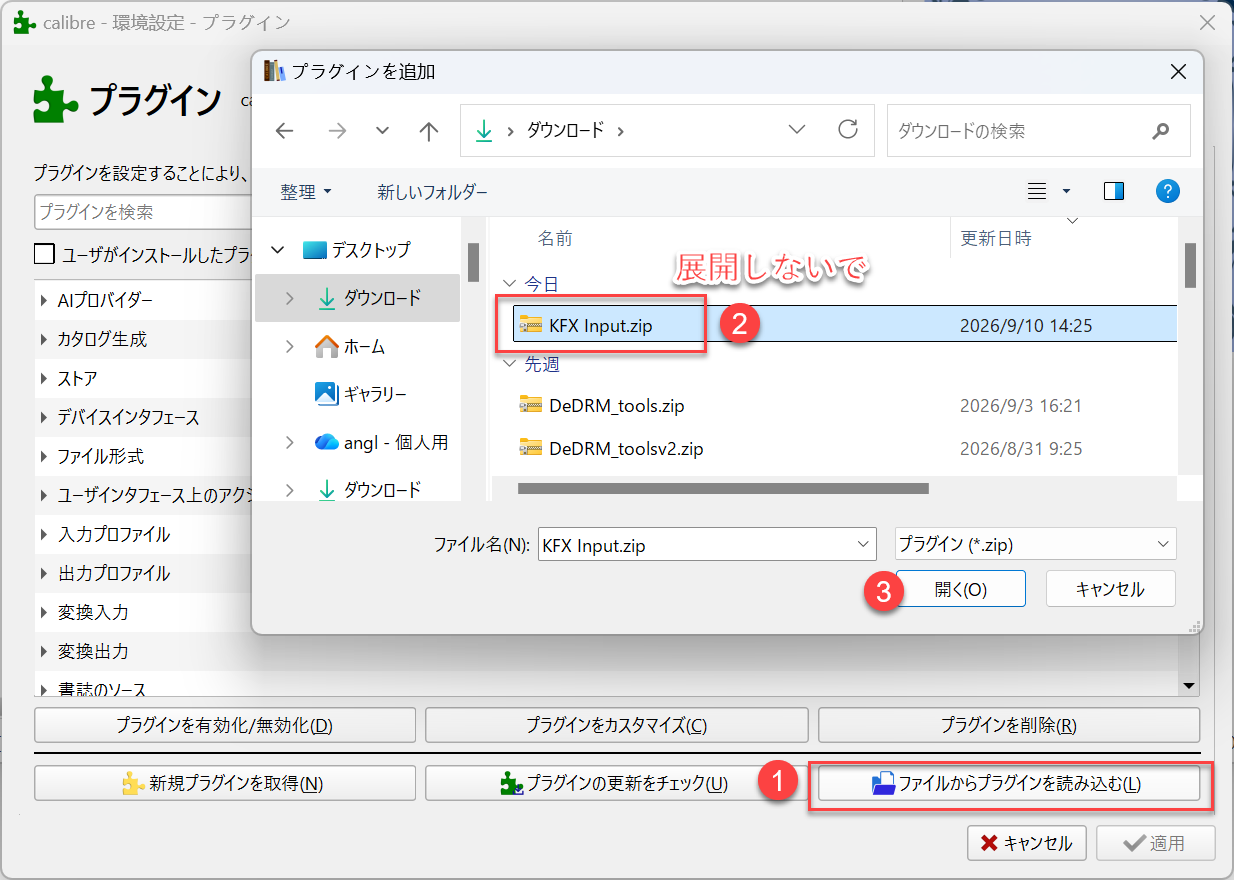Image resolution: width=1234 pixels, height=880 pixels.
Task: Open the view options dropdown arrow
Action: (x=1066, y=191)
